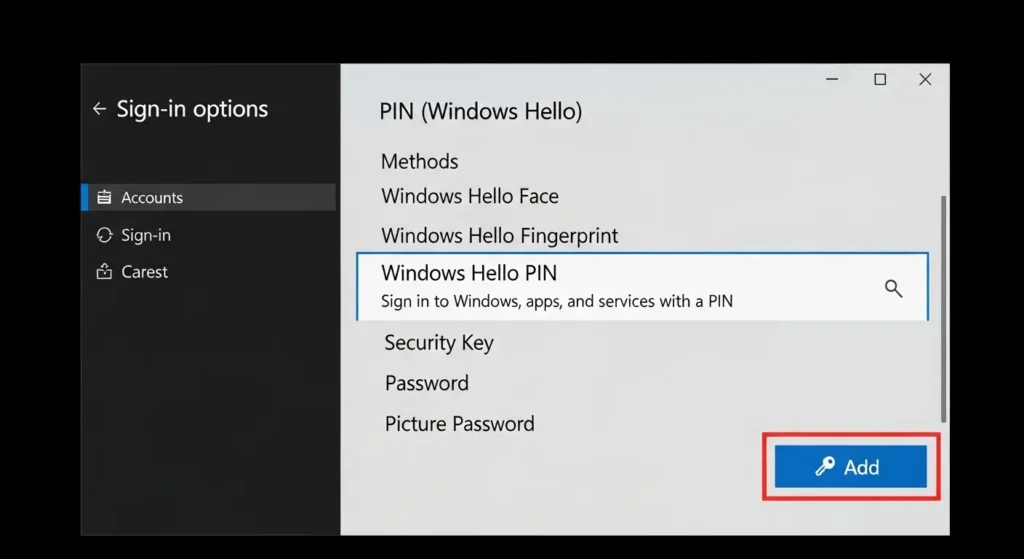Click the Accounts sidebar icon
1024x559 pixels.
[x=104, y=197]
